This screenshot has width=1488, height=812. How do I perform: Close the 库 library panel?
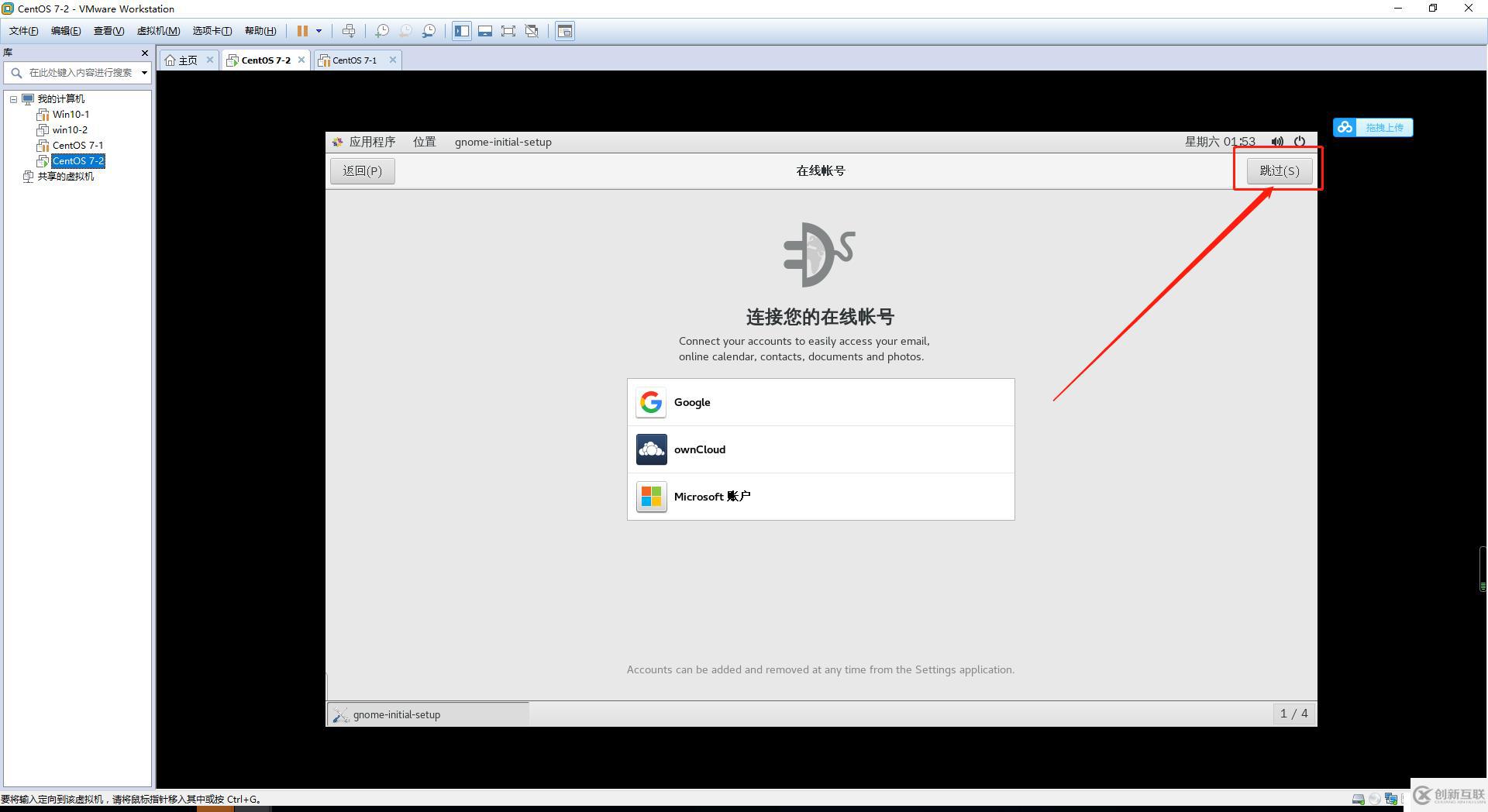click(144, 53)
